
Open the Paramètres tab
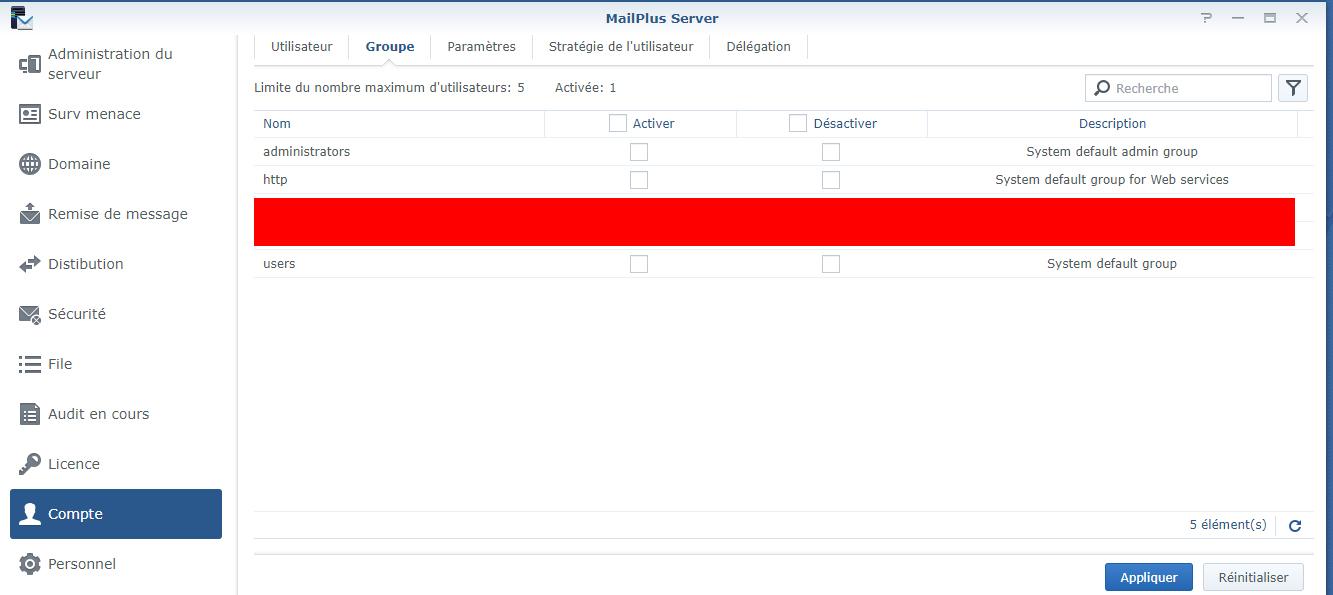(x=482, y=47)
